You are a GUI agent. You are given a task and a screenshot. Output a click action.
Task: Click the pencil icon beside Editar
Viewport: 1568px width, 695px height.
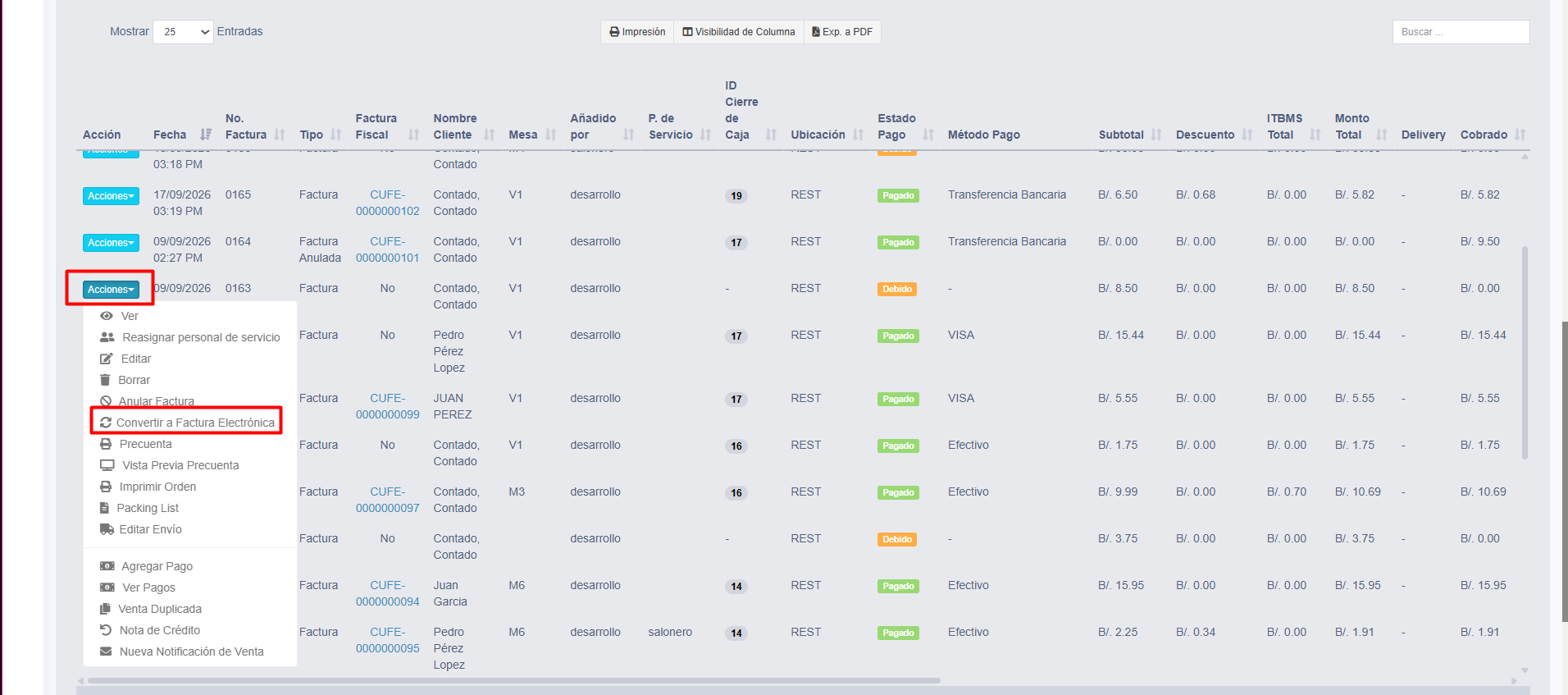[x=107, y=359]
